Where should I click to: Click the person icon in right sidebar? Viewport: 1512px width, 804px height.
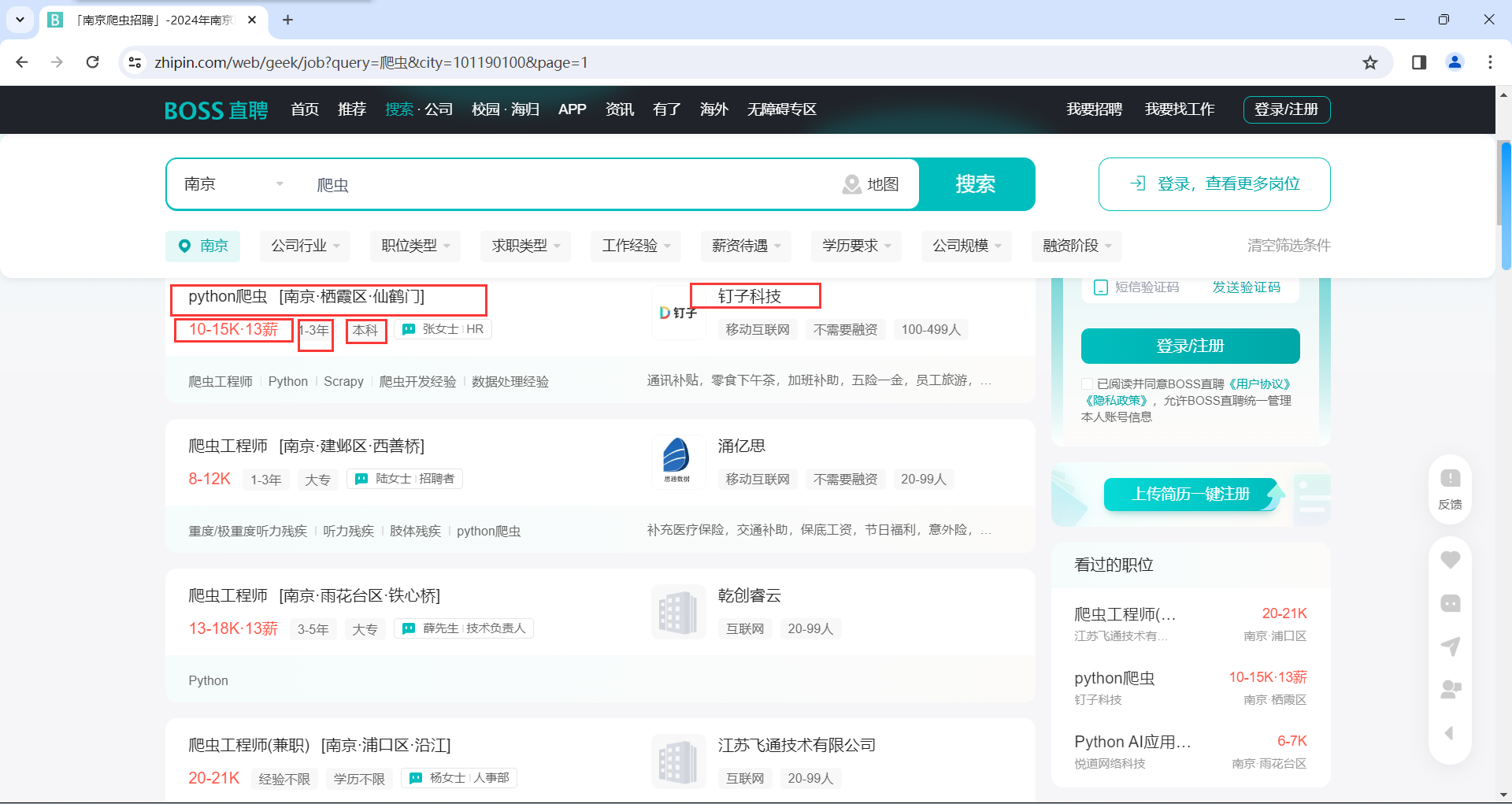click(1450, 690)
